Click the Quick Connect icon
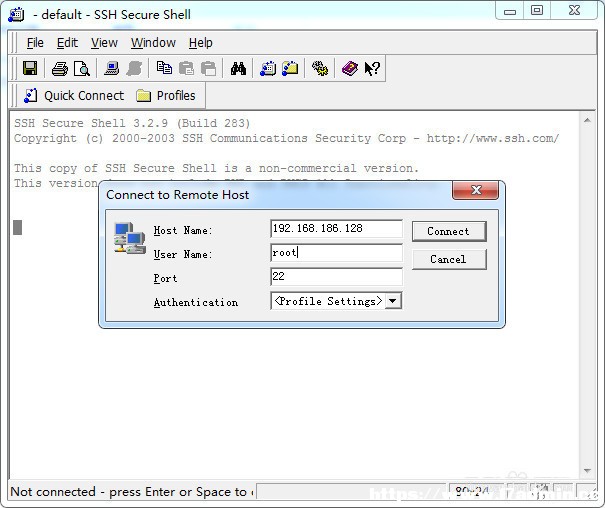Viewport: 605px width, 508px height. [x=30, y=96]
